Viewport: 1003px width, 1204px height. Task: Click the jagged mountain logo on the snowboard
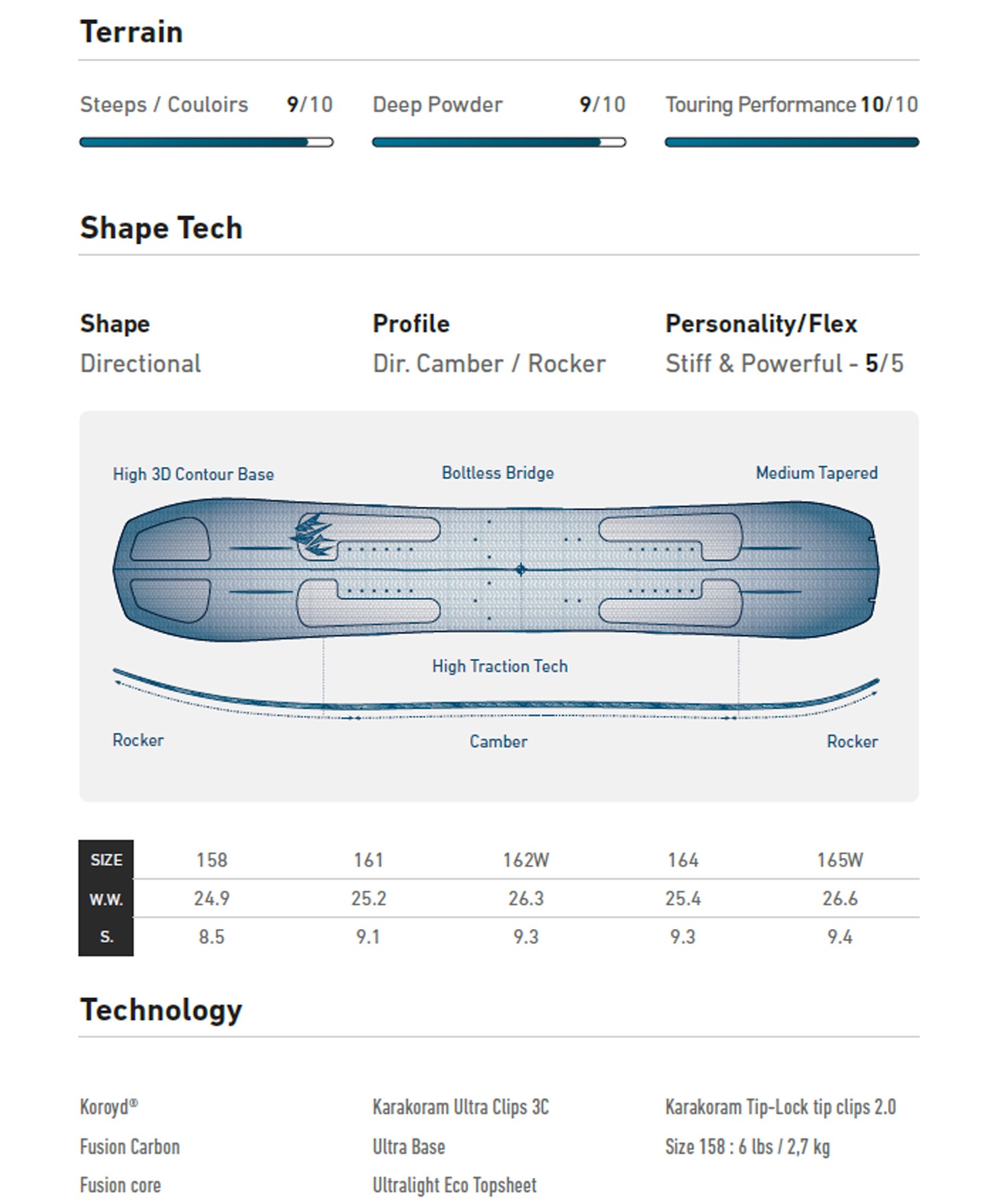[313, 535]
